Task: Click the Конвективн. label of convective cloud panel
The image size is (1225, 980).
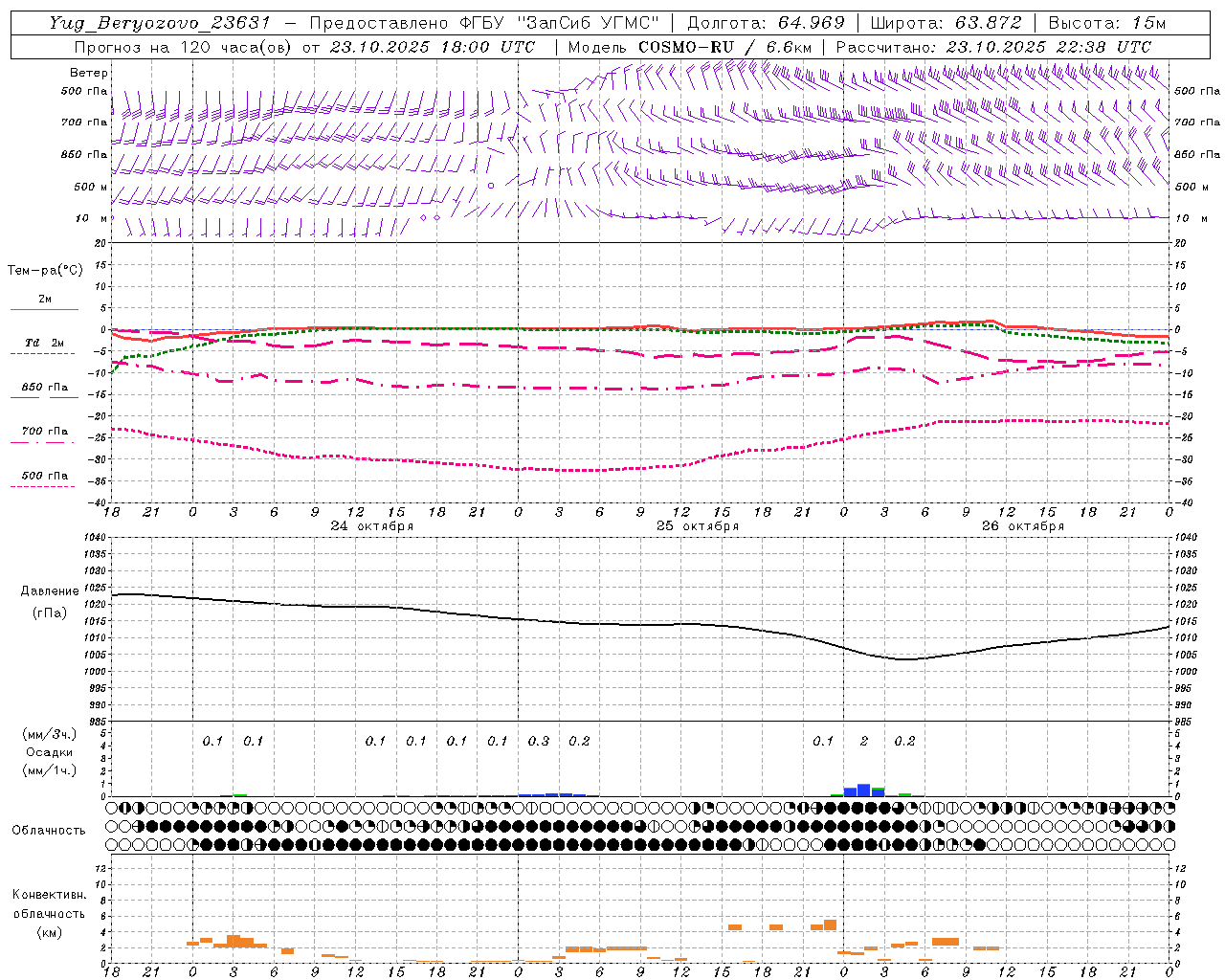Action: point(49,895)
